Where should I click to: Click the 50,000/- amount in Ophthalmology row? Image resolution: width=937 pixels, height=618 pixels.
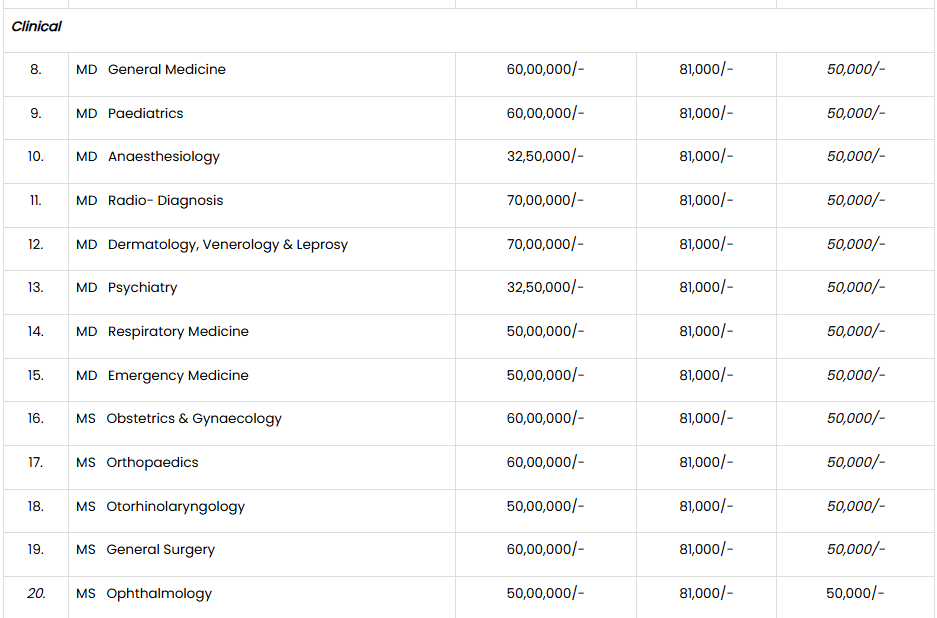(855, 594)
